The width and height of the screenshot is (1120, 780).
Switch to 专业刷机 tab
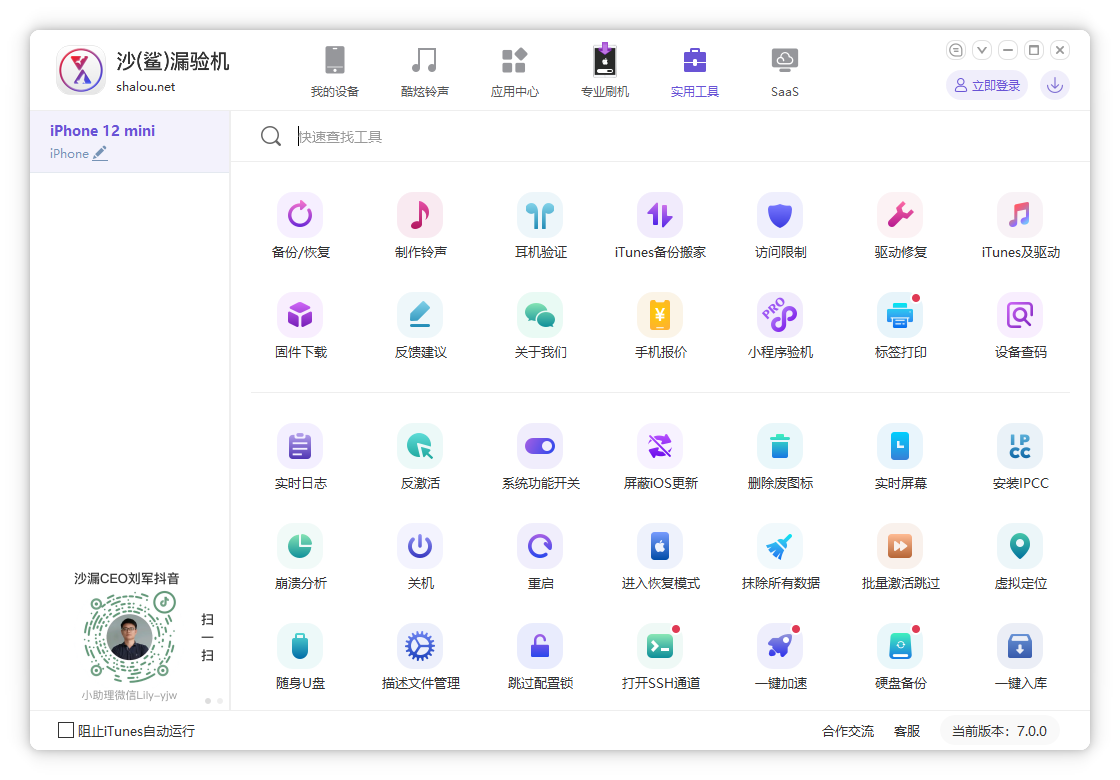(604, 71)
